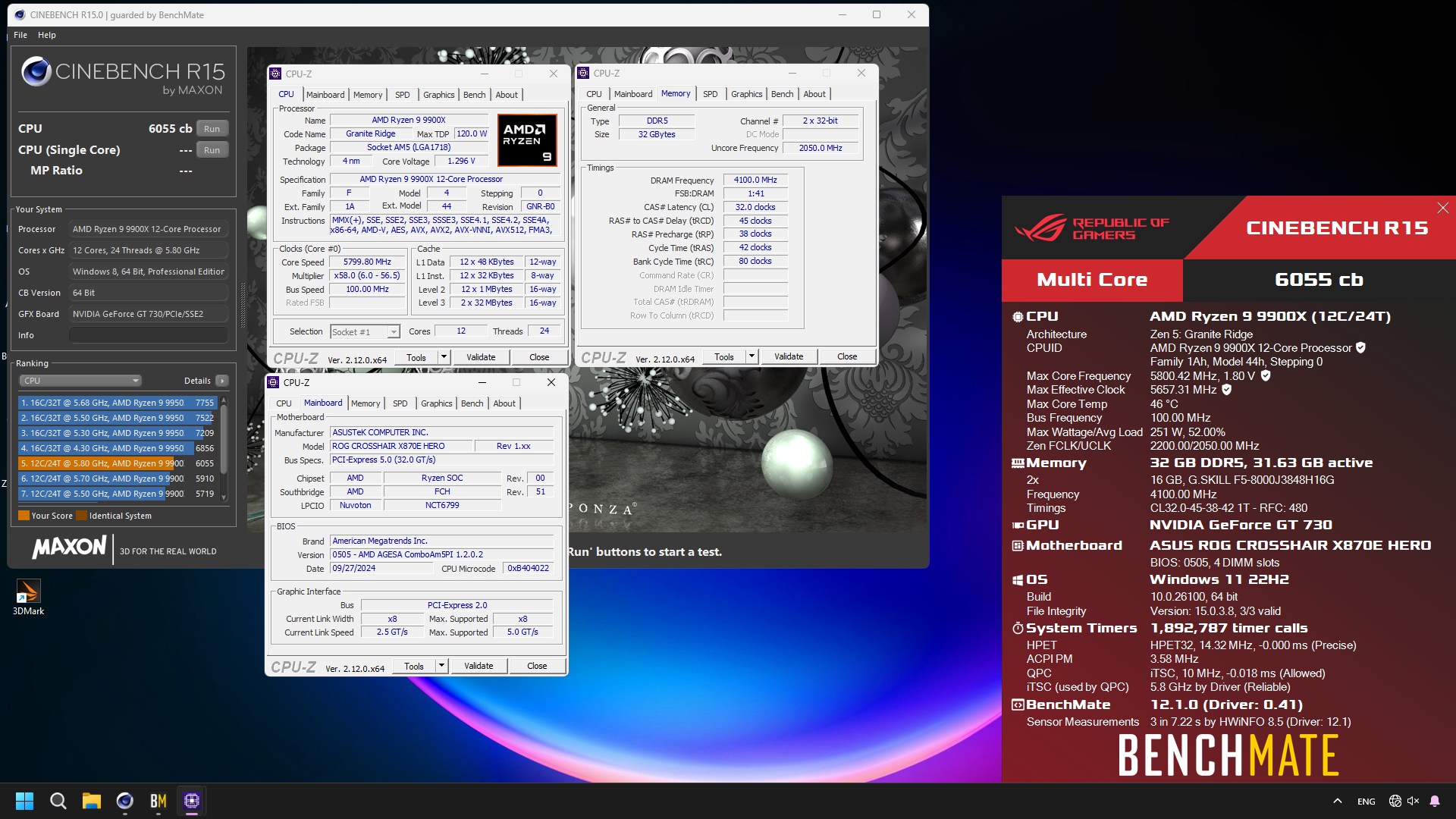Show hidden tray icons chevron
The image size is (1456, 819).
[1338, 801]
